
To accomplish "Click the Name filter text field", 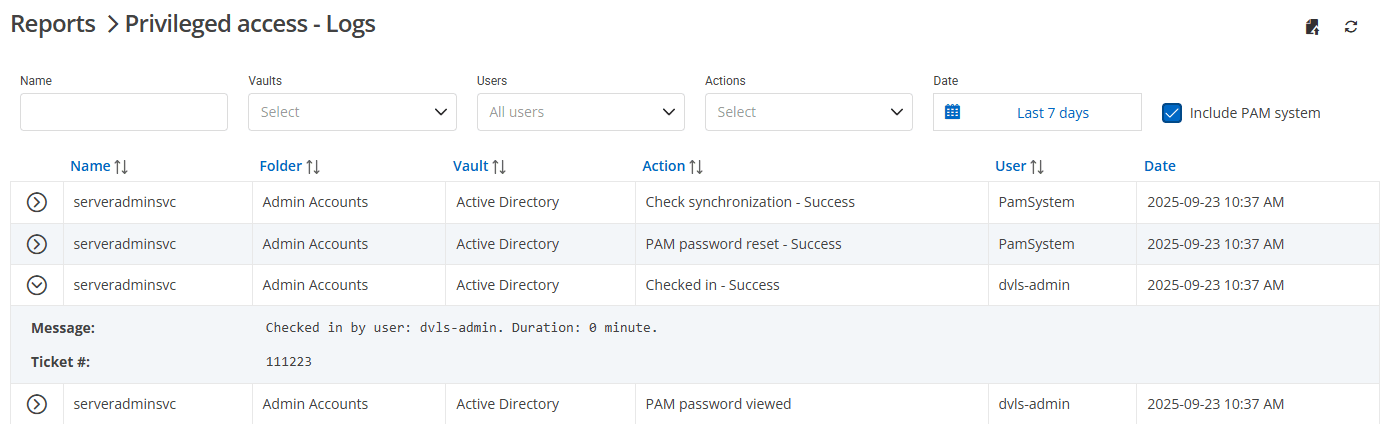I will coord(124,112).
